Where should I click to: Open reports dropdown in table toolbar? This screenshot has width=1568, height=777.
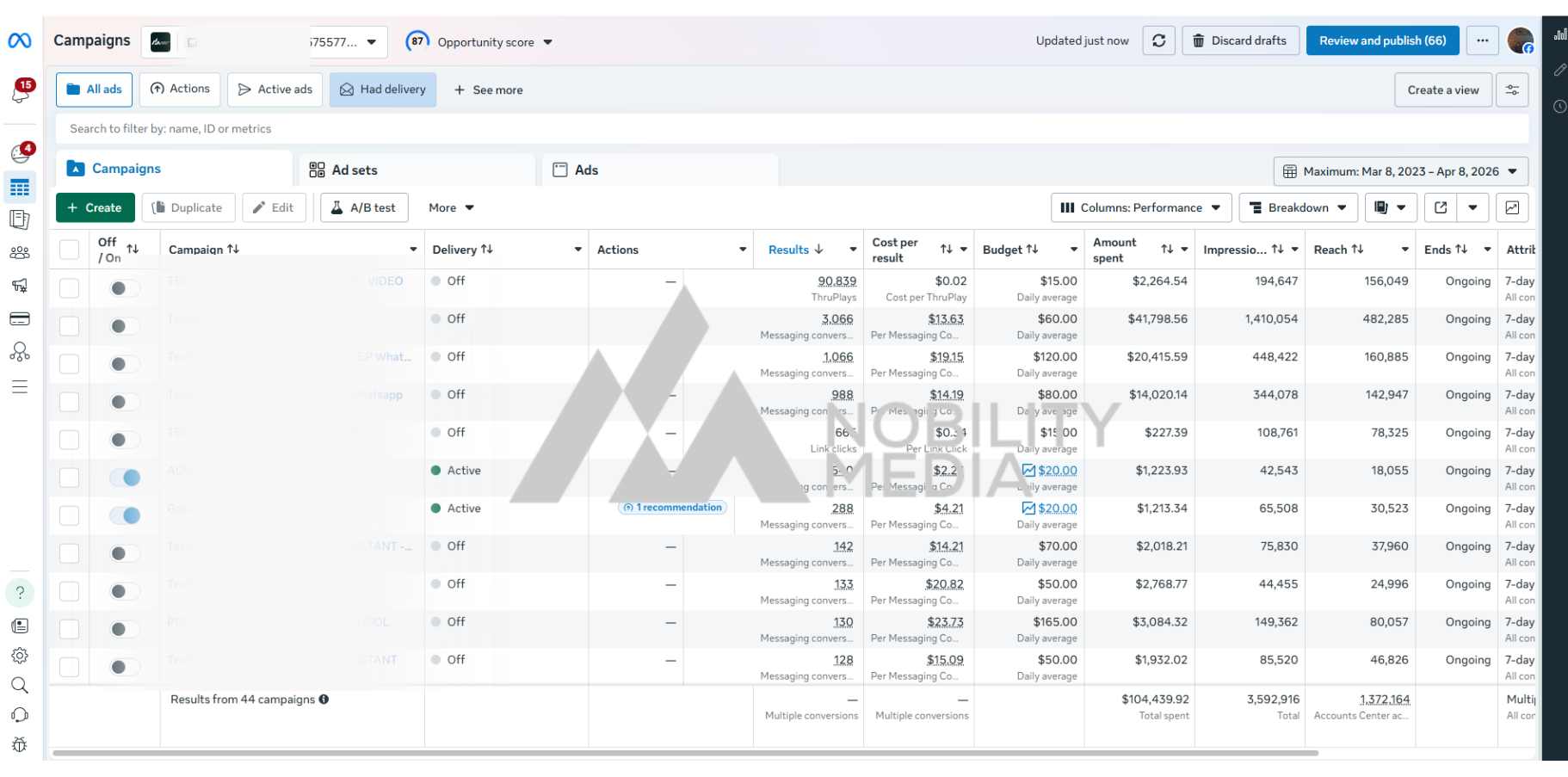1391,207
